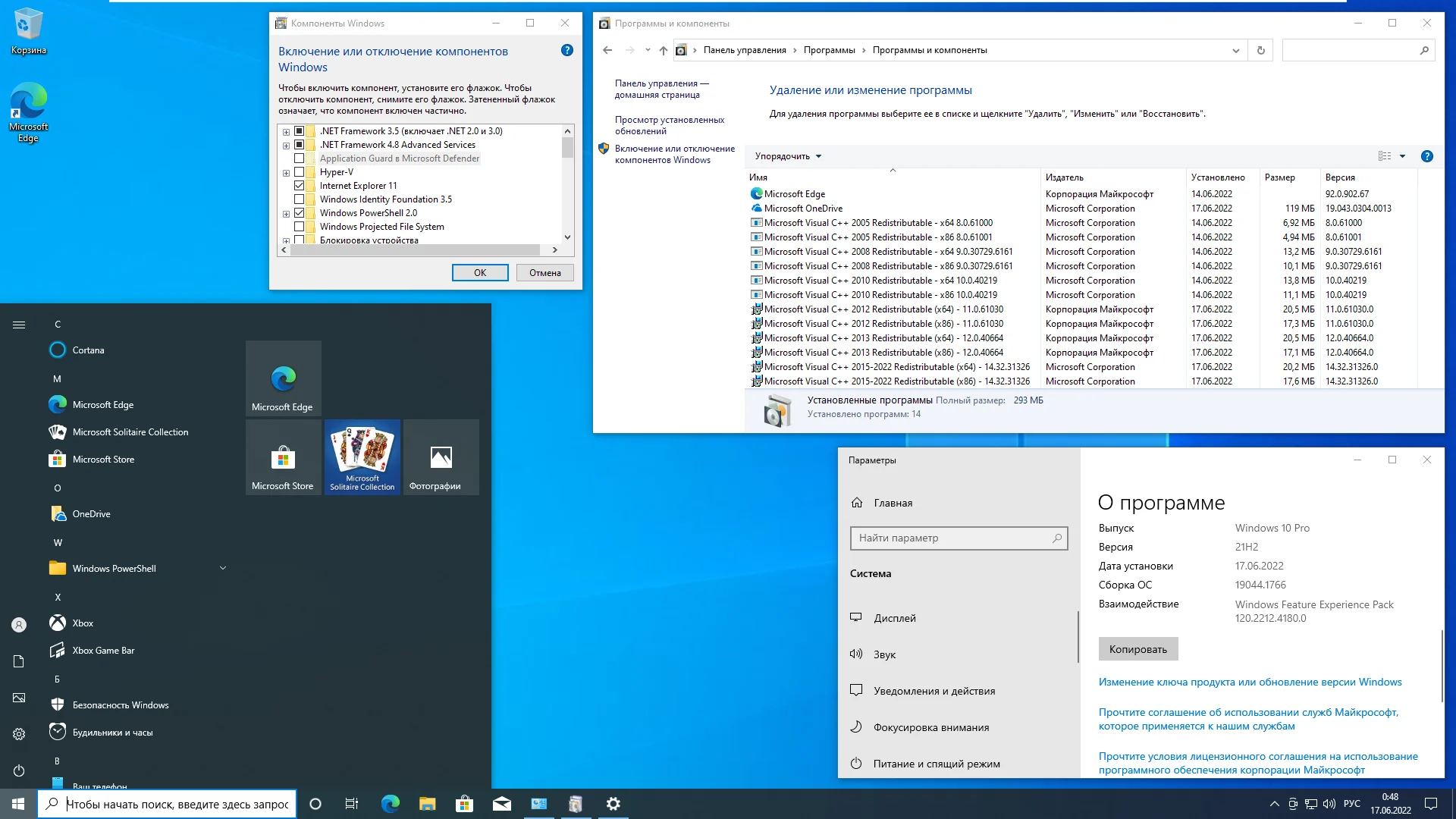Open Microsoft Solitaire Collection tile
This screenshot has width=1456, height=819.
coord(362,457)
